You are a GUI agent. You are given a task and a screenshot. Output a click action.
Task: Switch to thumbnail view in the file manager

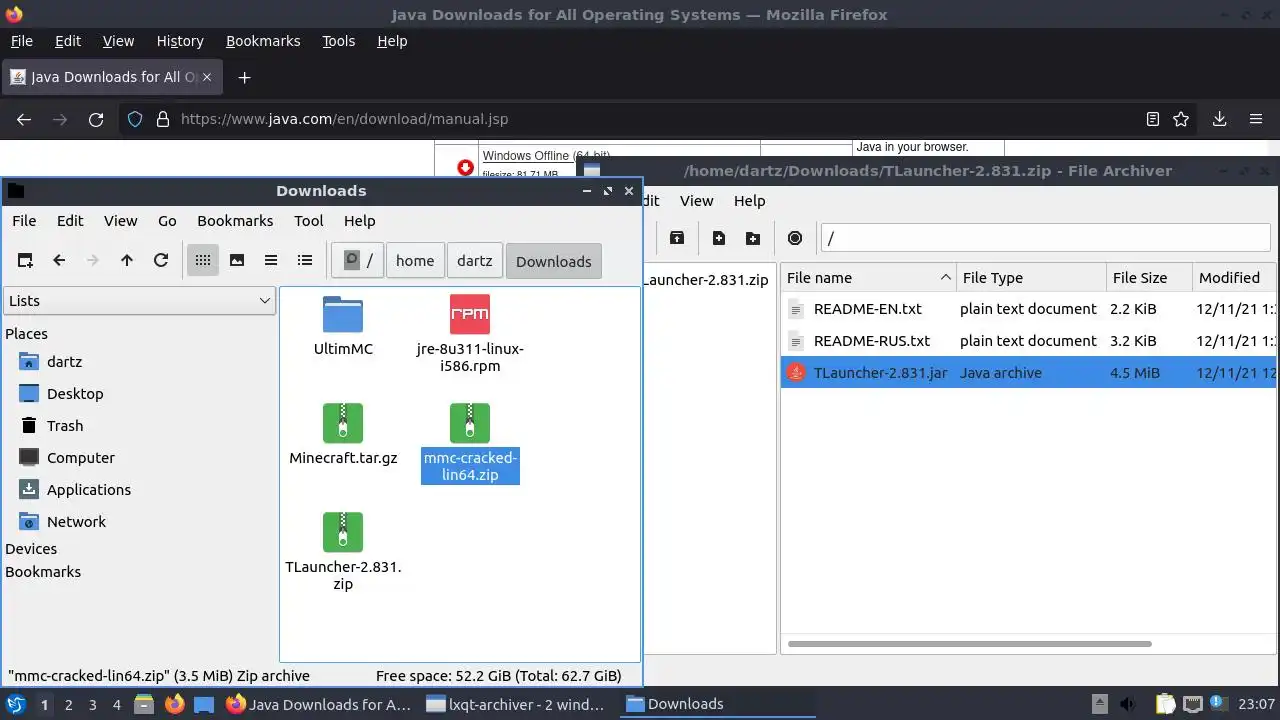pos(237,261)
